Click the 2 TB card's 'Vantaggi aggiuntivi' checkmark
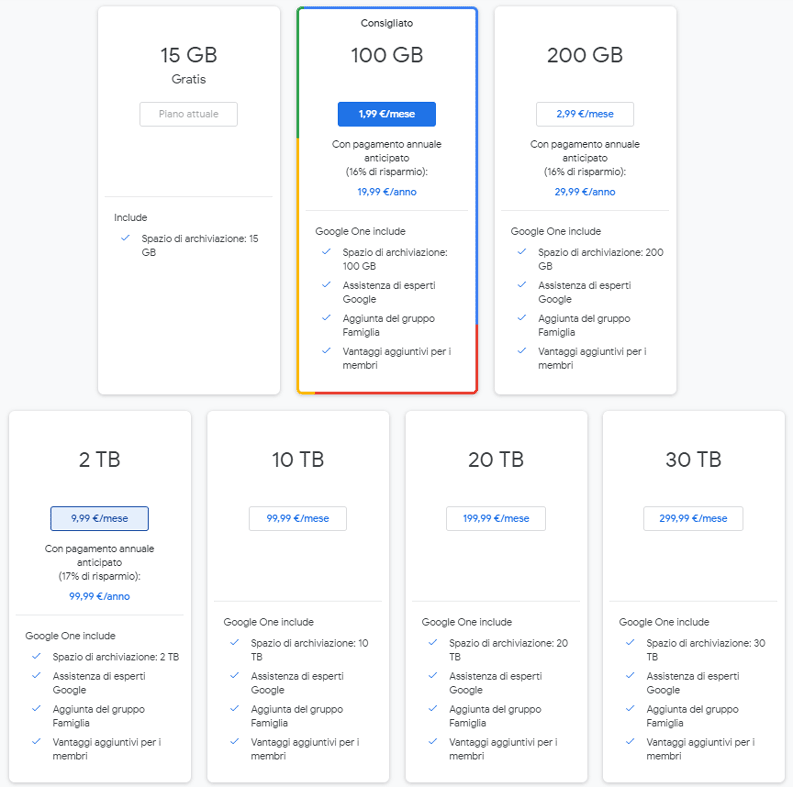This screenshot has width=793, height=787. coord(36,741)
